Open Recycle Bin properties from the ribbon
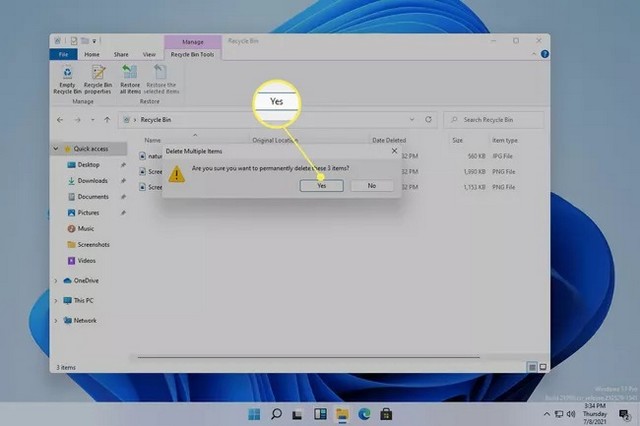Viewport: 640px width, 426px height. [x=98, y=78]
